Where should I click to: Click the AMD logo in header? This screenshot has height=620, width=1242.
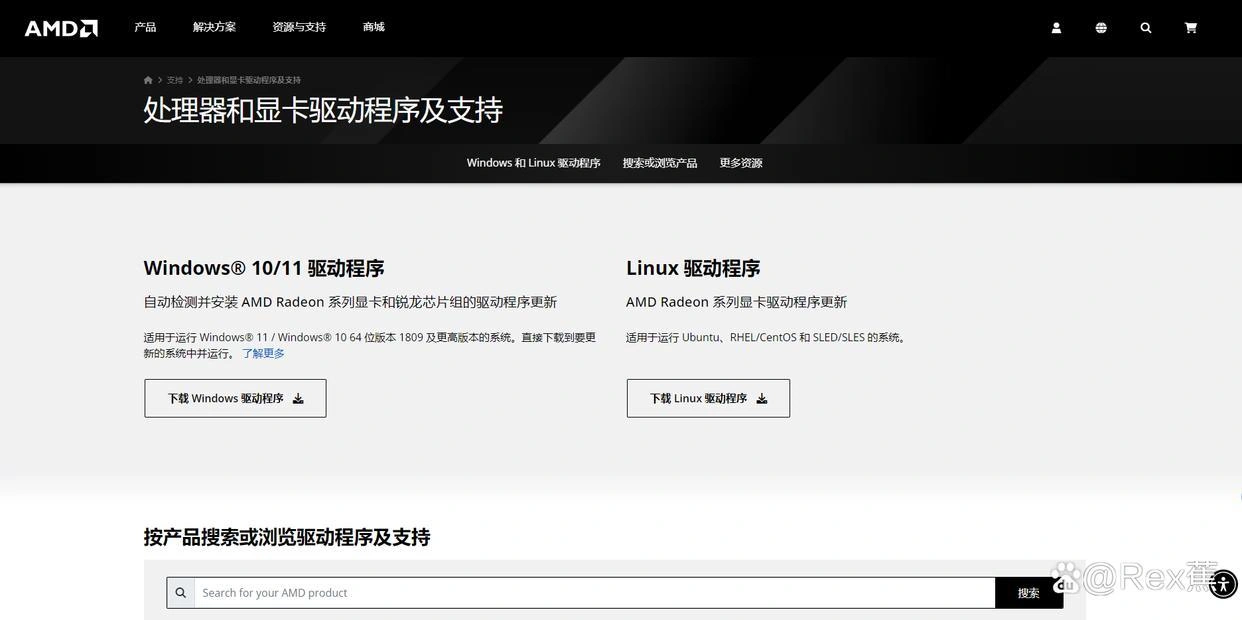61,28
